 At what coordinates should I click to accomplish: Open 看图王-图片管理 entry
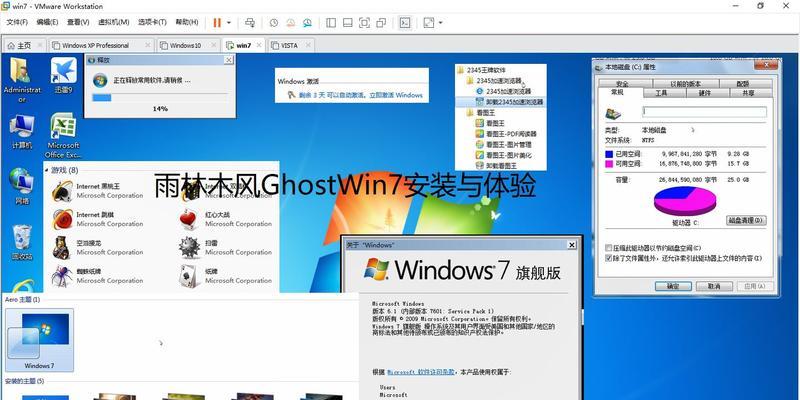point(504,144)
